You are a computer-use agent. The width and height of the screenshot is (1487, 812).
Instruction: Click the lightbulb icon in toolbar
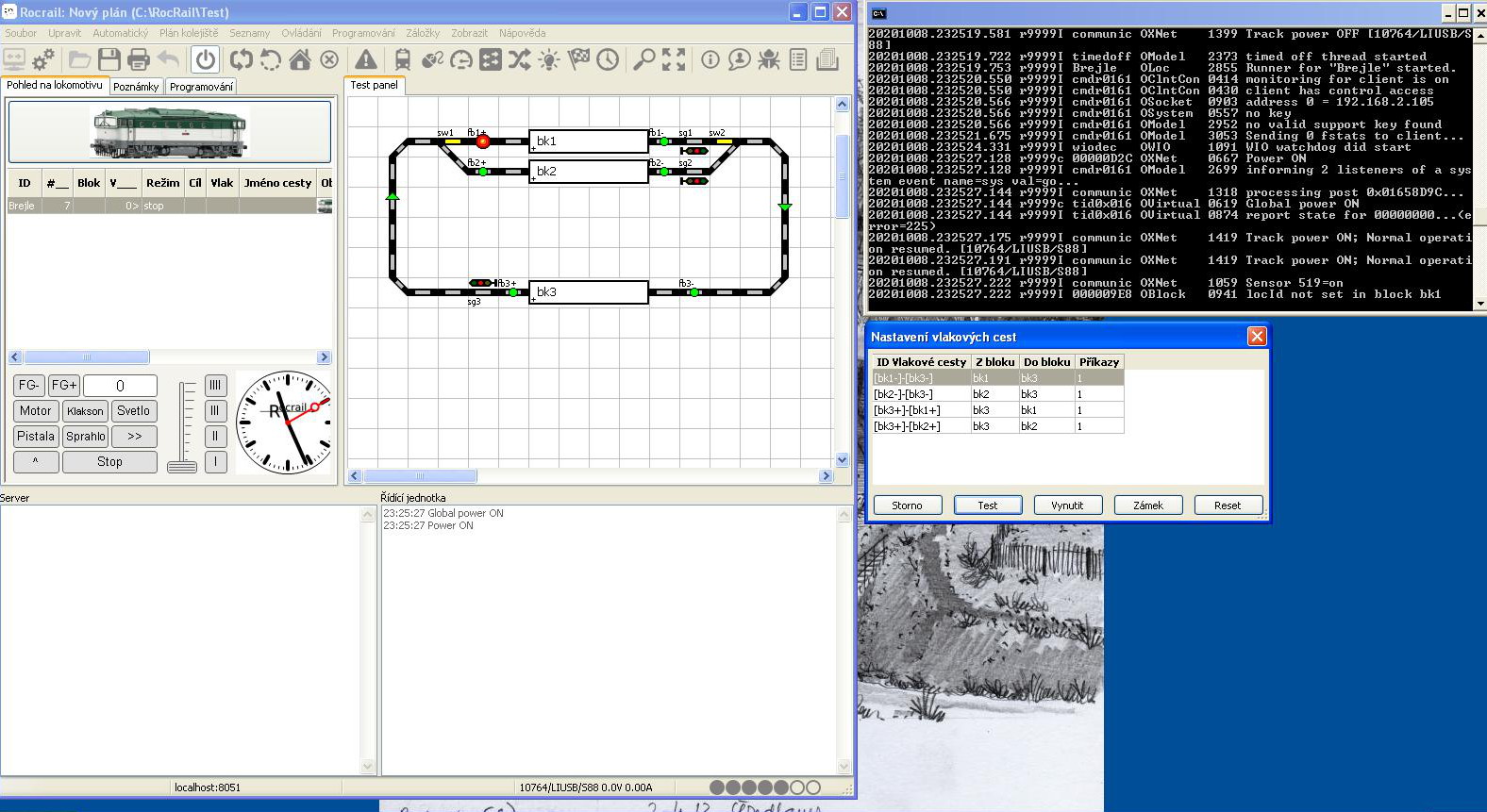tap(548, 60)
